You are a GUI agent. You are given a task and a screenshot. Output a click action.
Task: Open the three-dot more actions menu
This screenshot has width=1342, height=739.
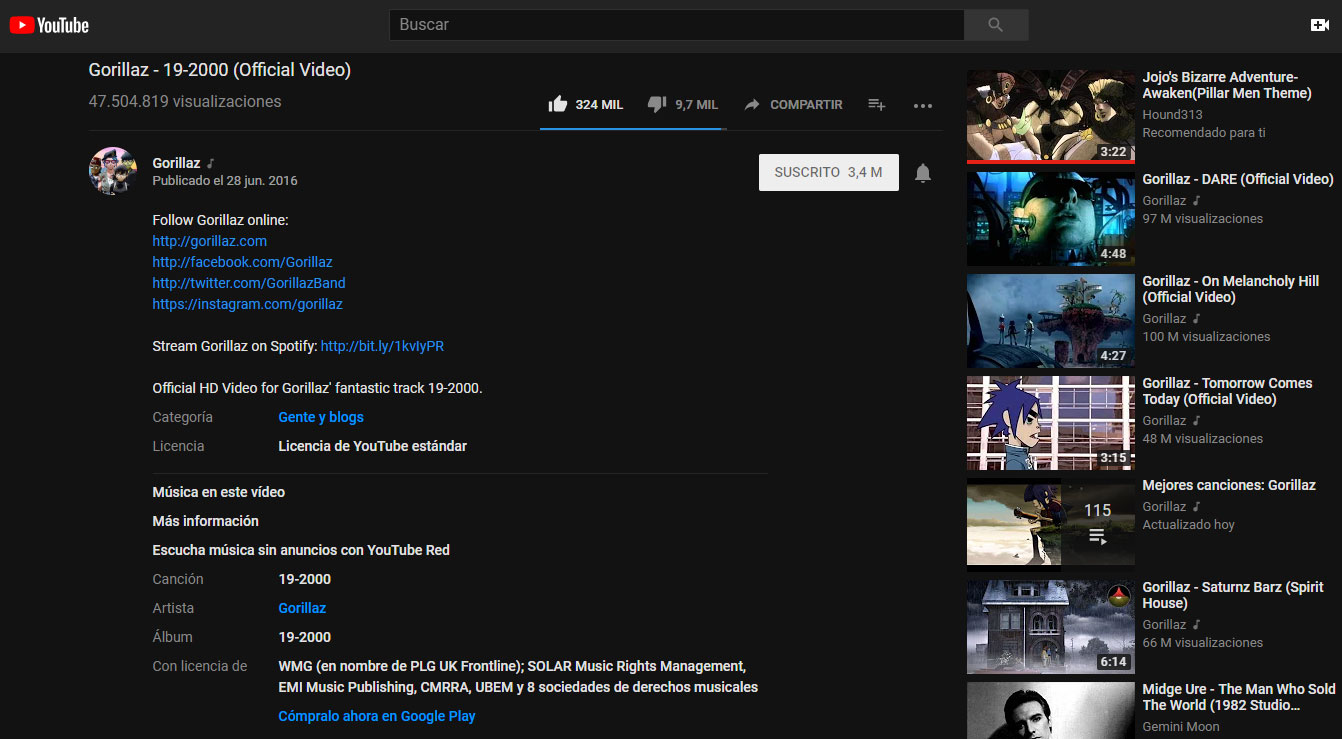coord(922,105)
